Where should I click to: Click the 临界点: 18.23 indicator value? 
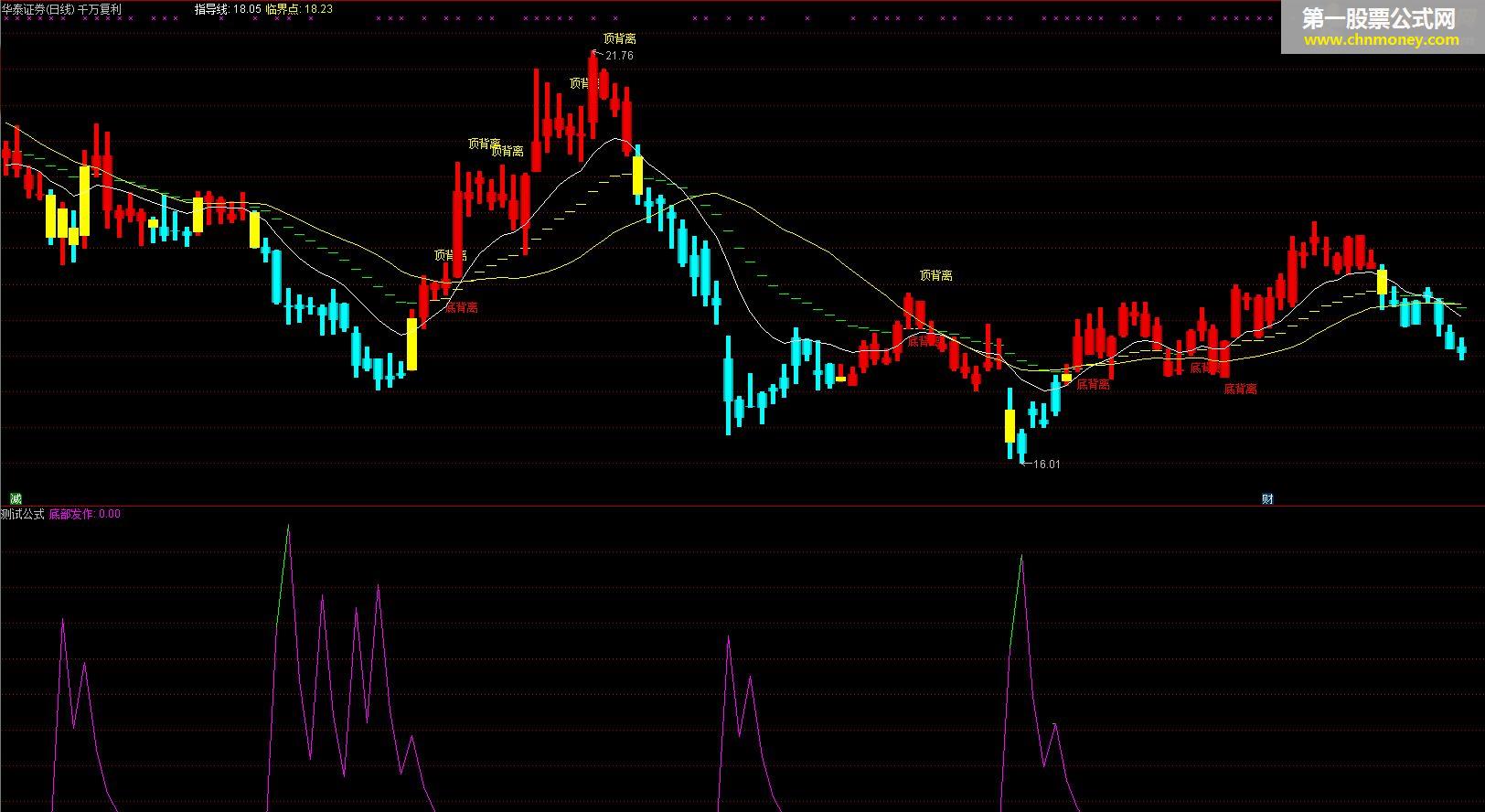coord(299,8)
